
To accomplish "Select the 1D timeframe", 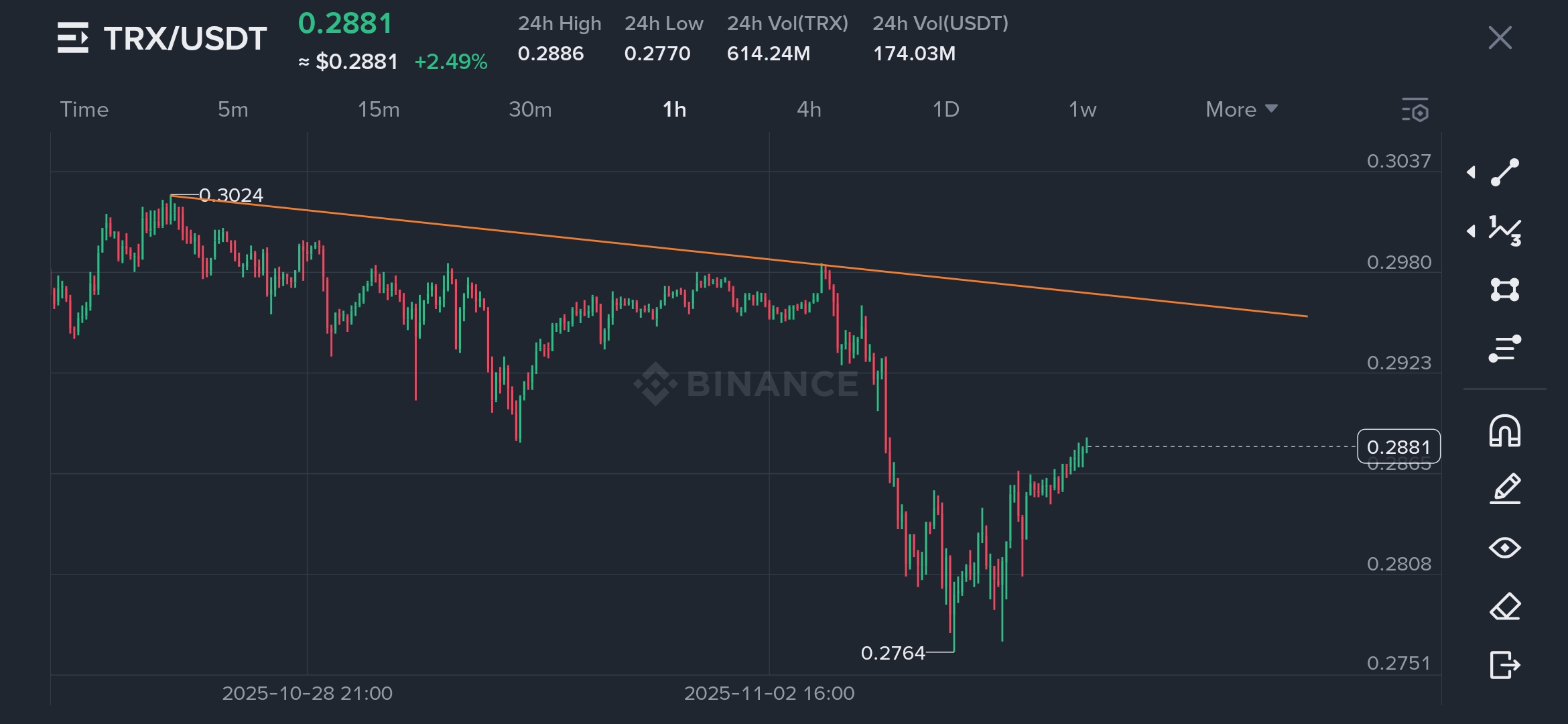I will (945, 109).
